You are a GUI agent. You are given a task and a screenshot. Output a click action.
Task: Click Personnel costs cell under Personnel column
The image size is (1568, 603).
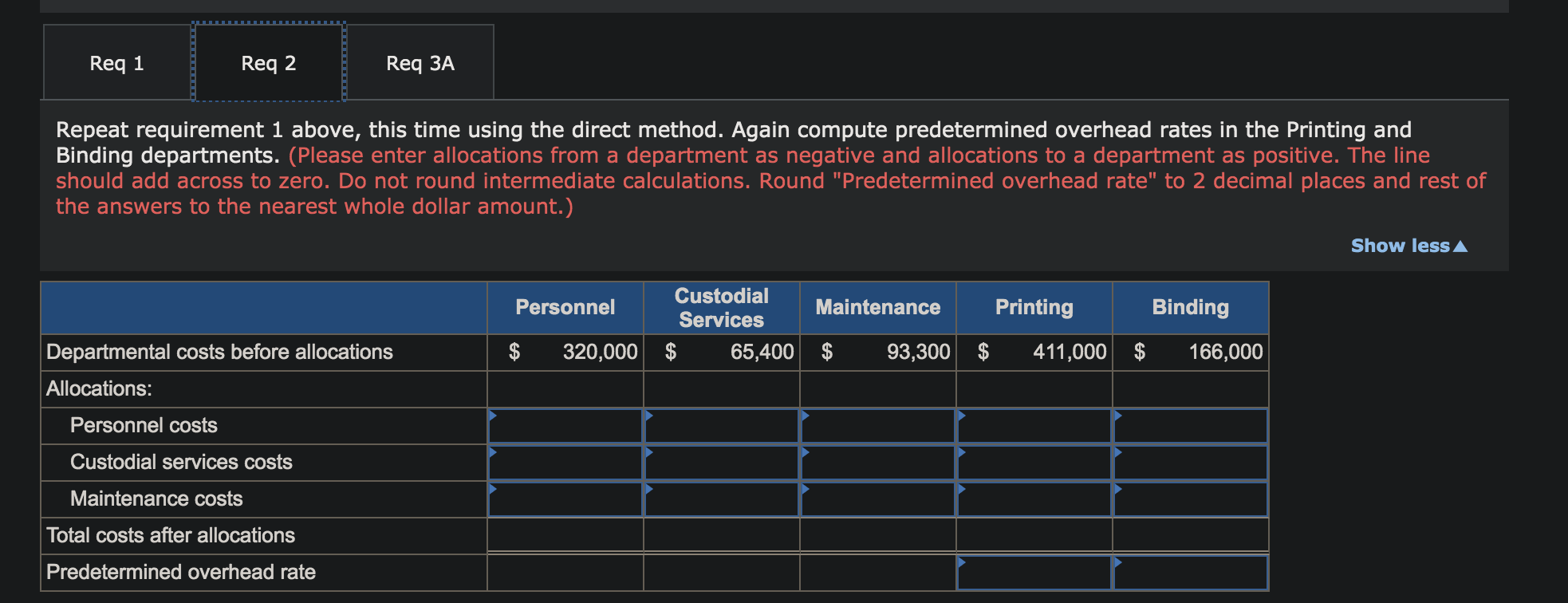[565, 426]
